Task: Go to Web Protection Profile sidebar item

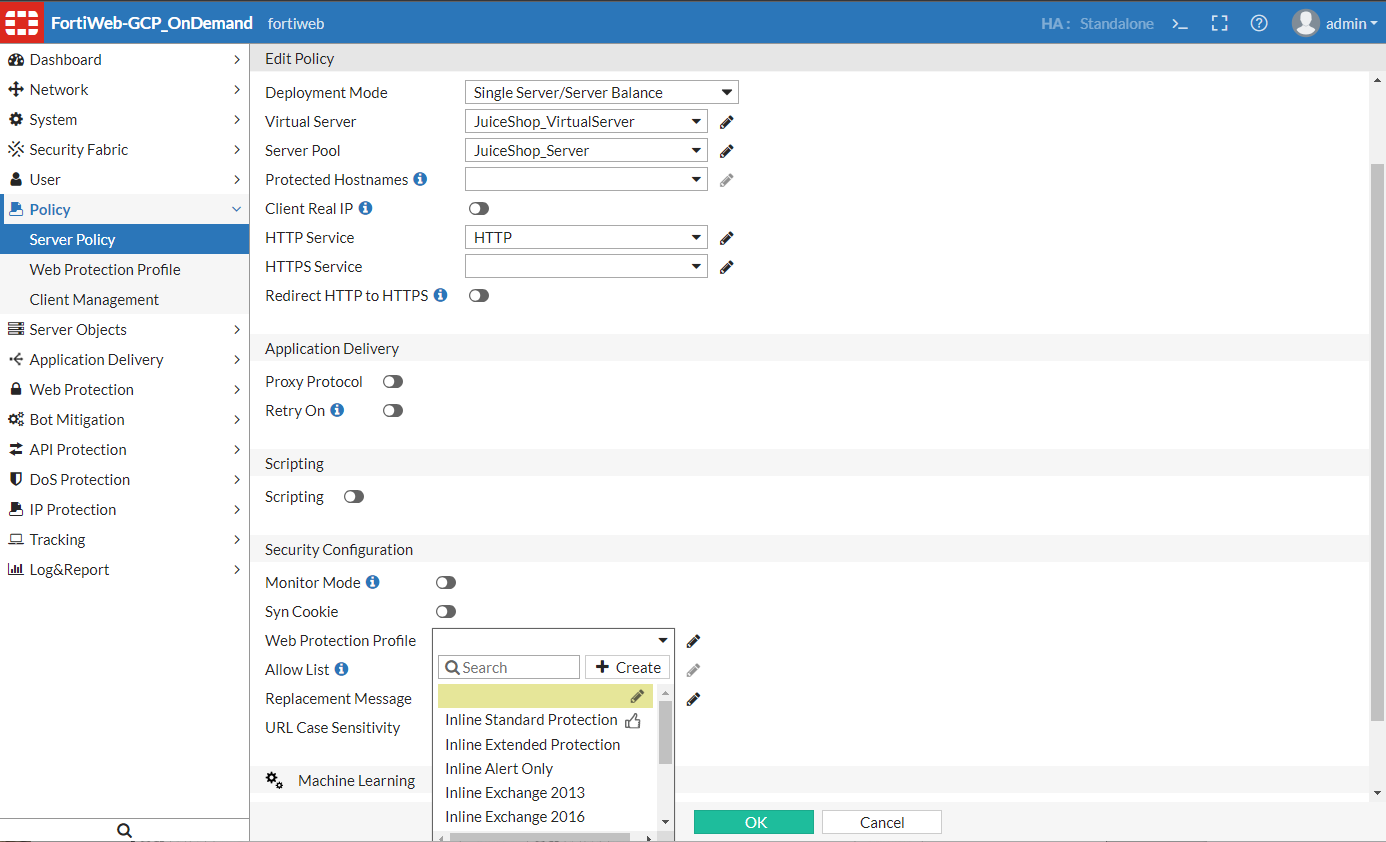Action: click(x=124, y=270)
